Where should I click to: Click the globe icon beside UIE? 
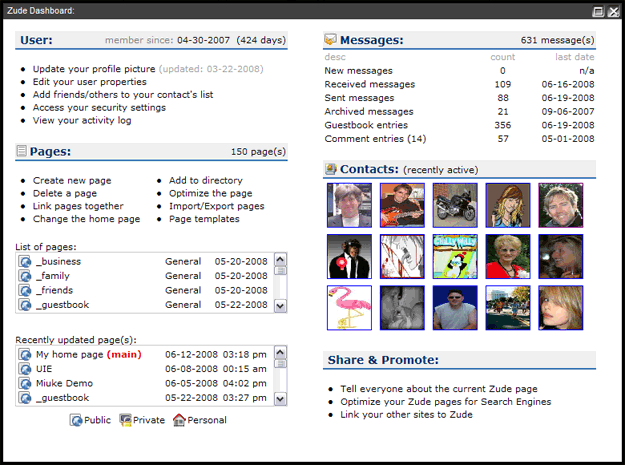pyautogui.click(x=25, y=369)
